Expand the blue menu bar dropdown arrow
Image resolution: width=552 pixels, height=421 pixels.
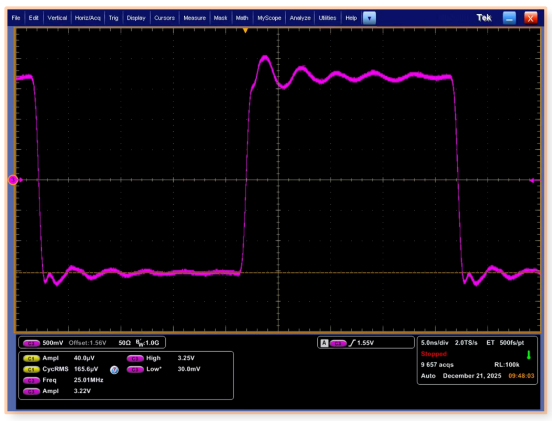369,18
